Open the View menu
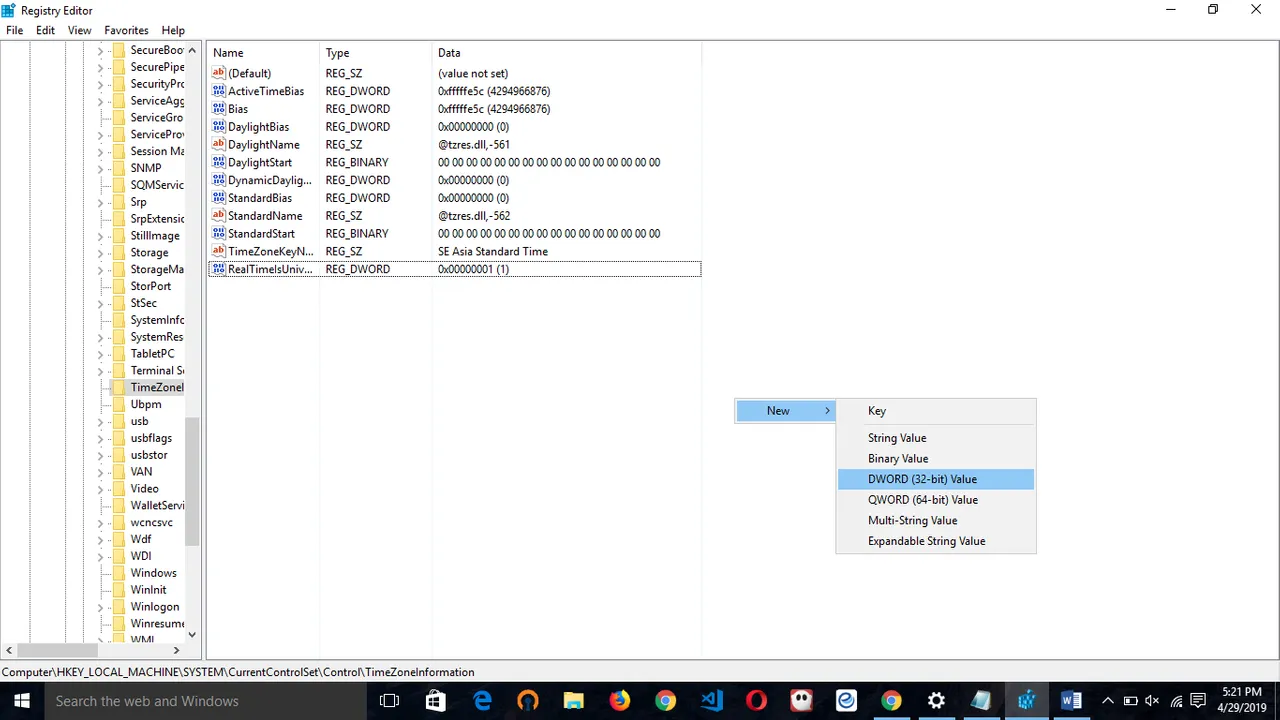Viewport: 1280px width, 720px height. [x=79, y=30]
